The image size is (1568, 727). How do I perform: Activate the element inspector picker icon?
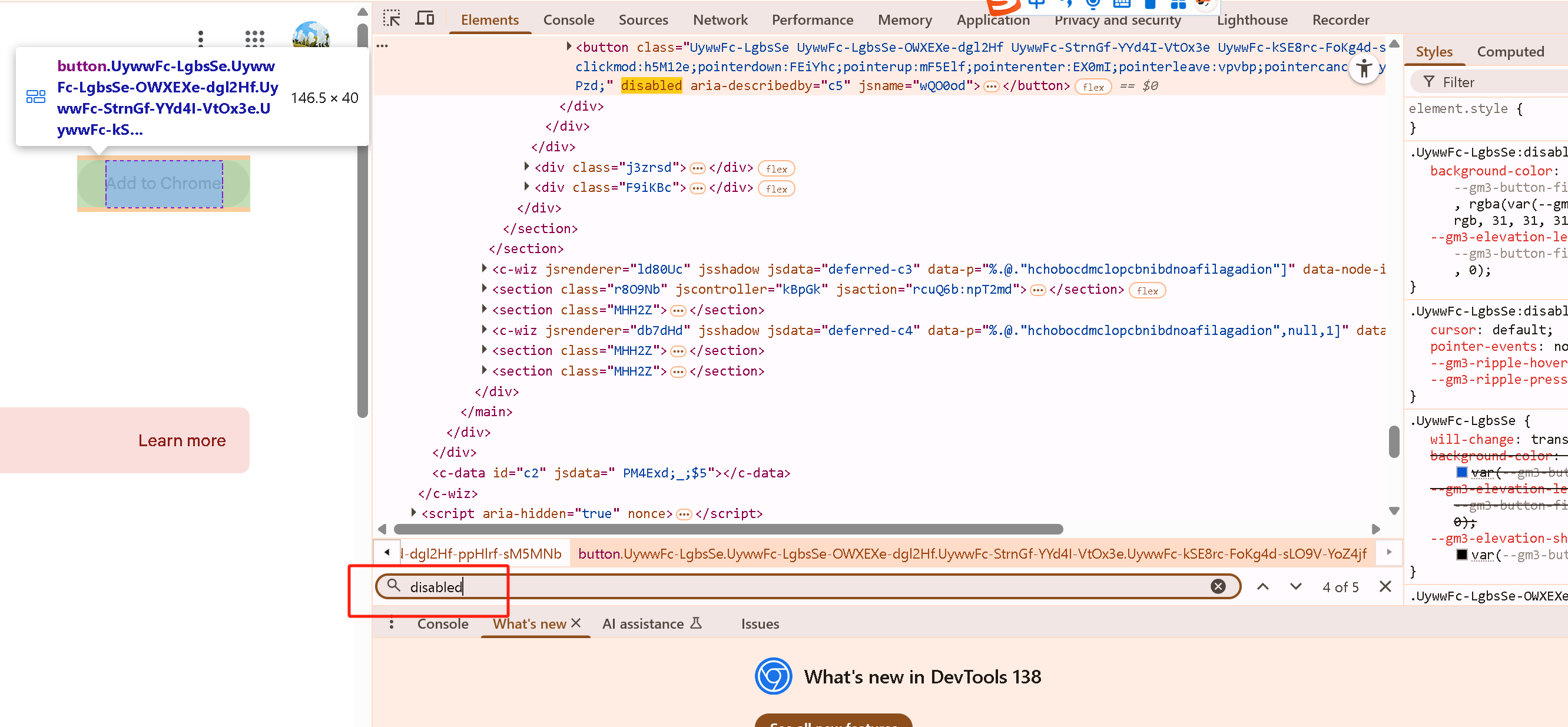click(x=392, y=19)
